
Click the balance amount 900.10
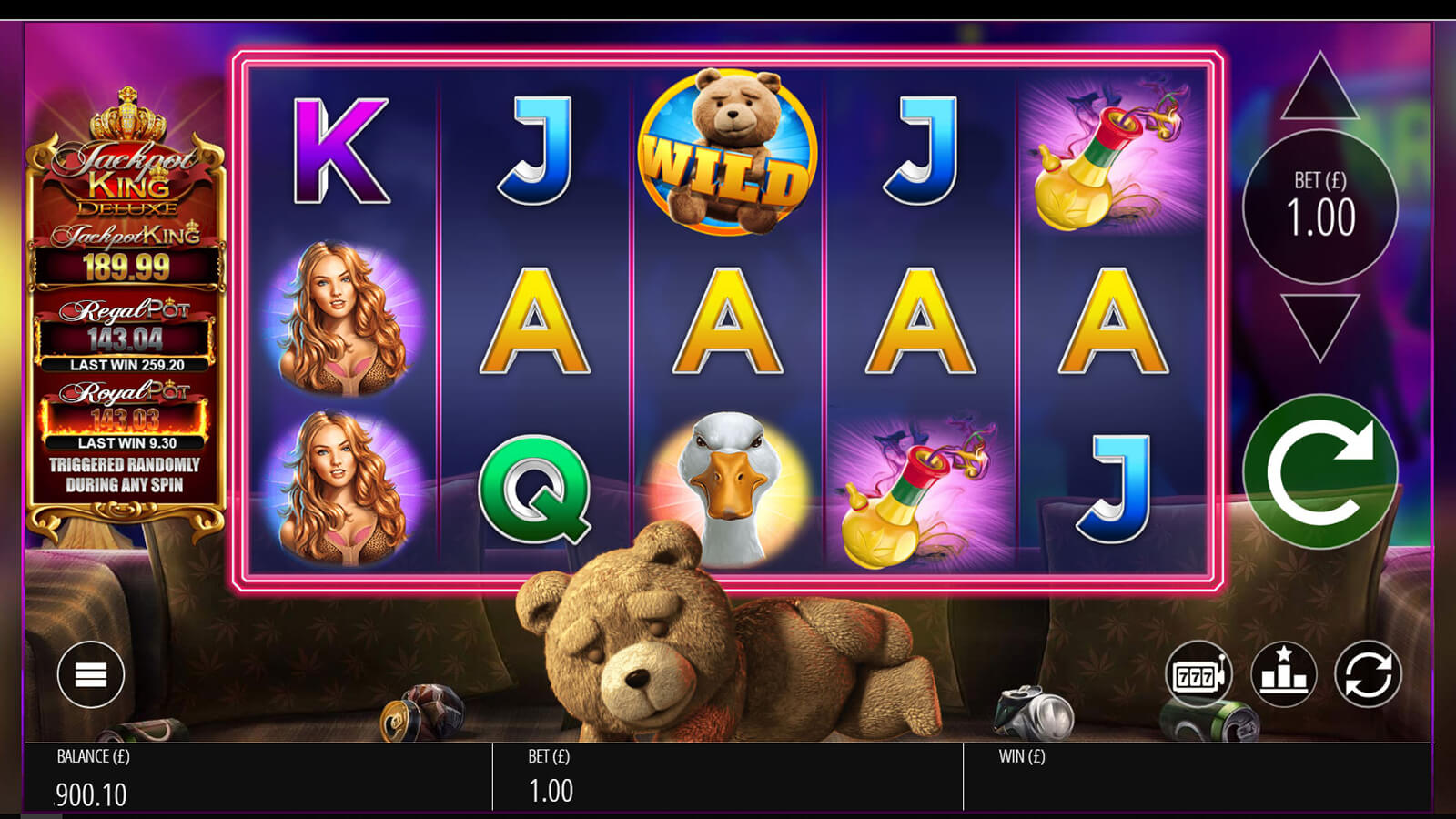click(91, 794)
